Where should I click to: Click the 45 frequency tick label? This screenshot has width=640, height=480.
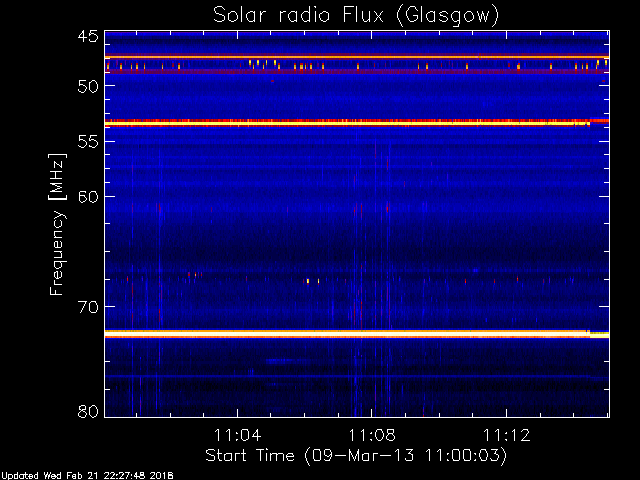click(88, 36)
